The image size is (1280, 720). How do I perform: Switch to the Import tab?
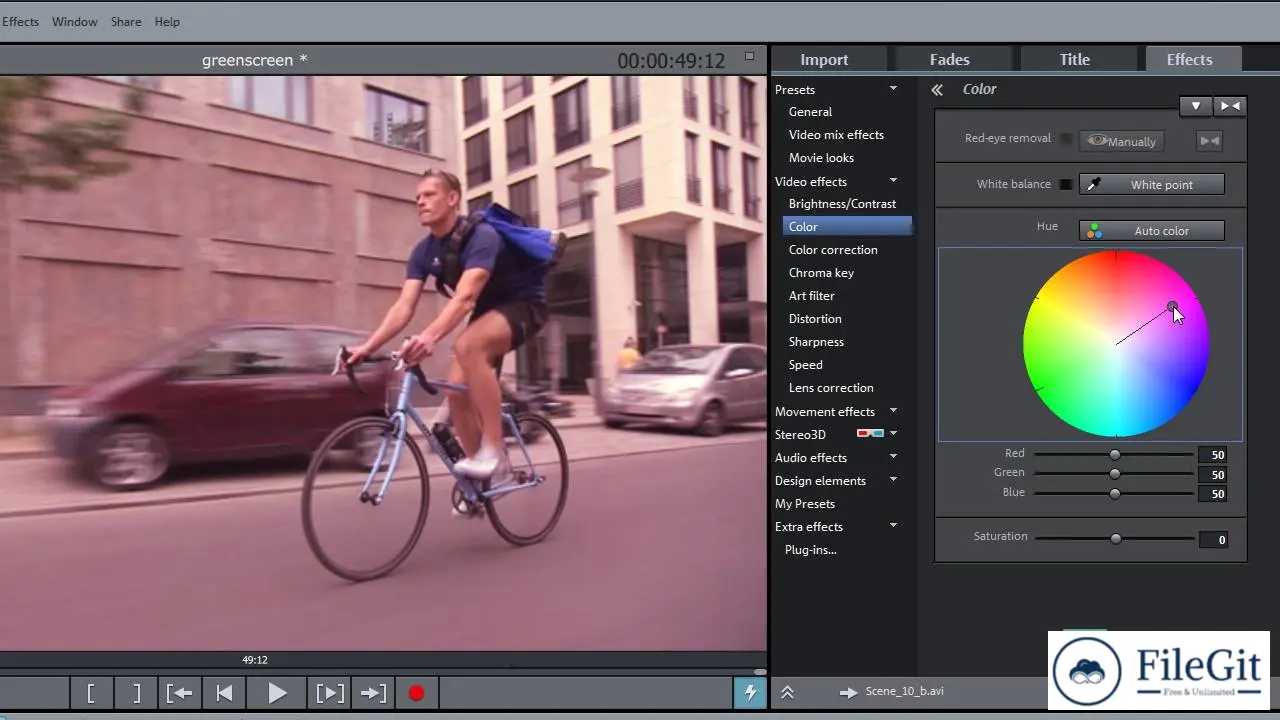(824, 59)
